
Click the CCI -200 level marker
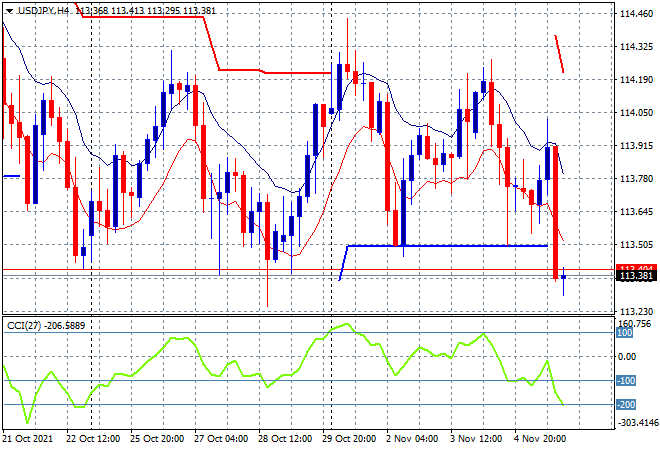(x=625, y=405)
